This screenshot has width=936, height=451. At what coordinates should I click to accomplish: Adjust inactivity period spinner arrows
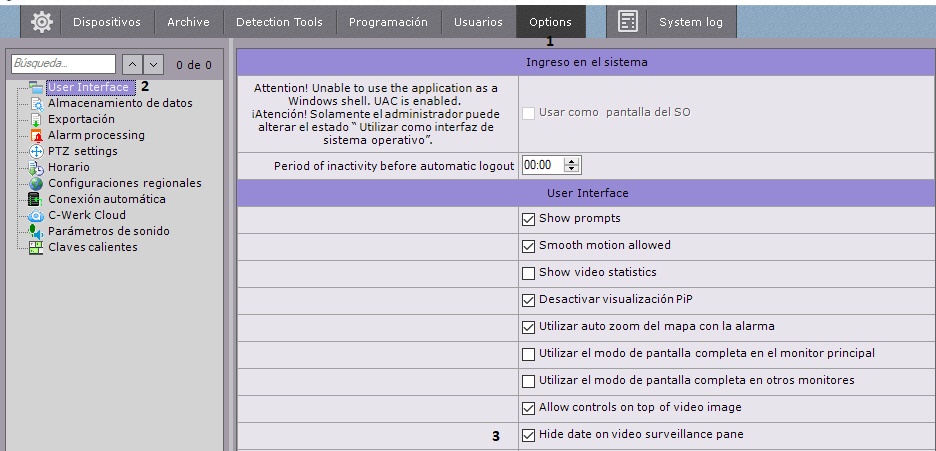pos(571,166)
